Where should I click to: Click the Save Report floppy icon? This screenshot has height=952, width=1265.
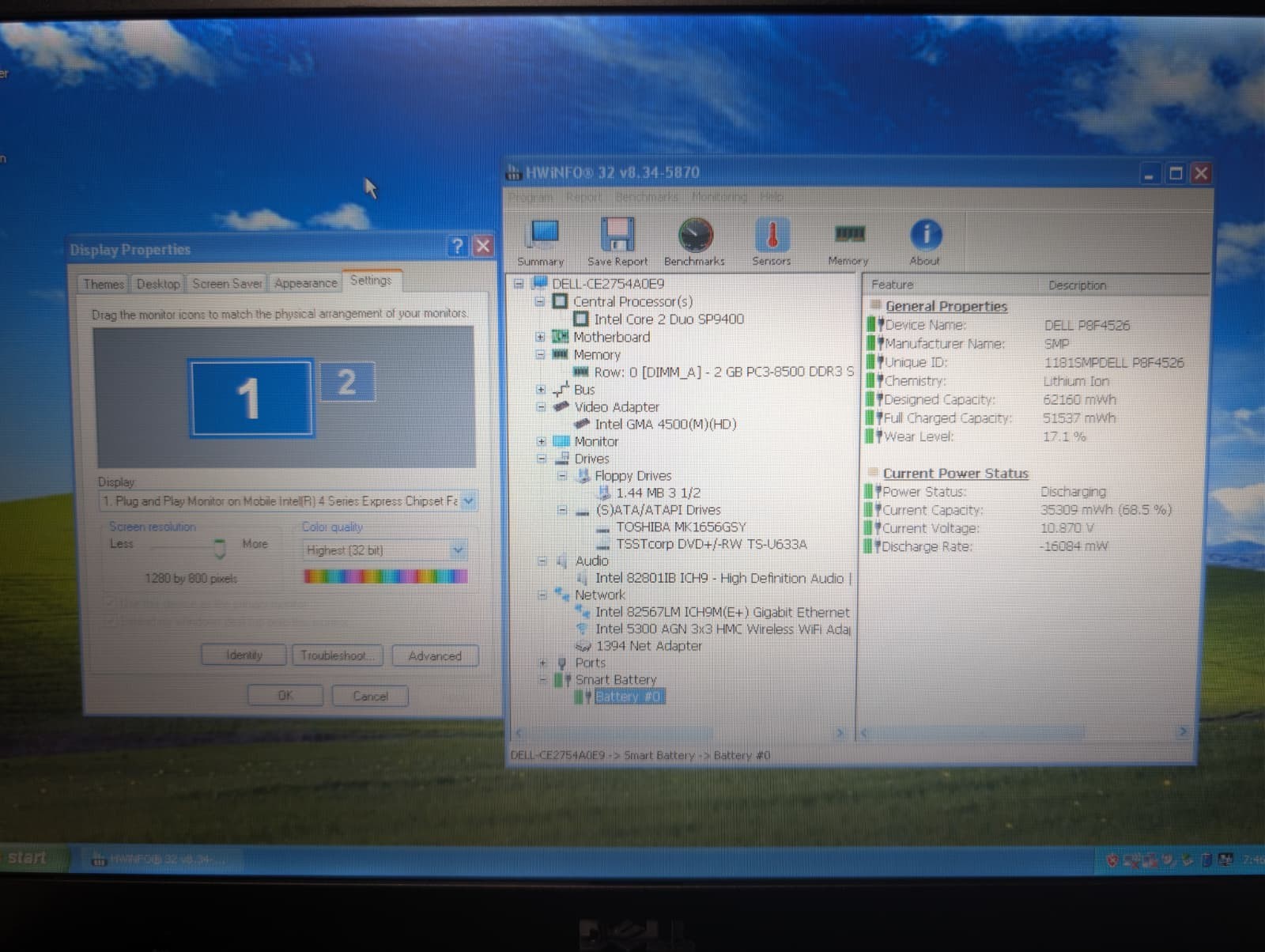pos(617,235)
